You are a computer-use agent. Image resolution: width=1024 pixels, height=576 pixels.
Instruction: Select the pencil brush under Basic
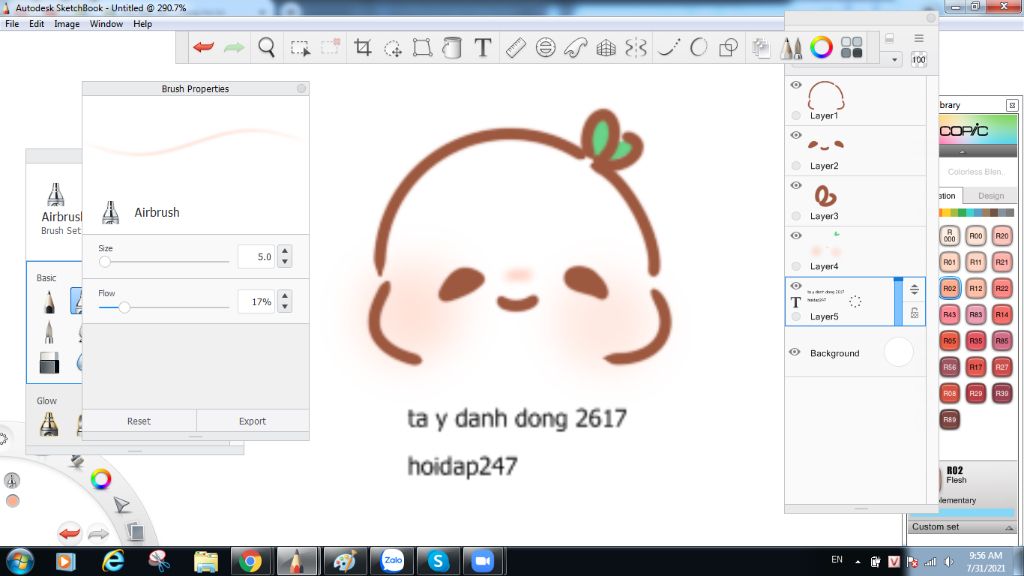pyautogui.click(x=50, y=302)
